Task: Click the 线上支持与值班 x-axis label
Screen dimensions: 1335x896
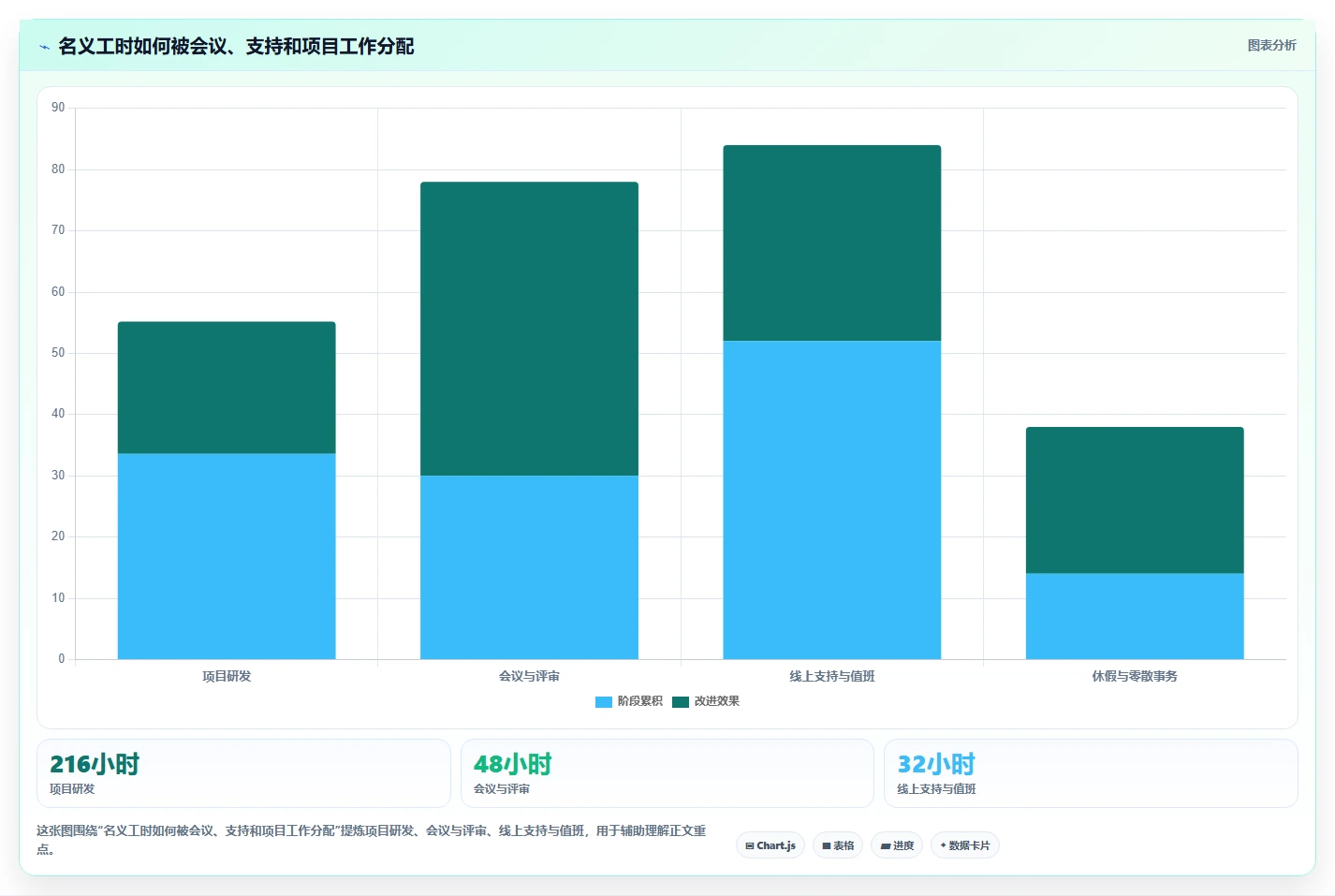Action: pyautogui.click(x=832, y=676)
